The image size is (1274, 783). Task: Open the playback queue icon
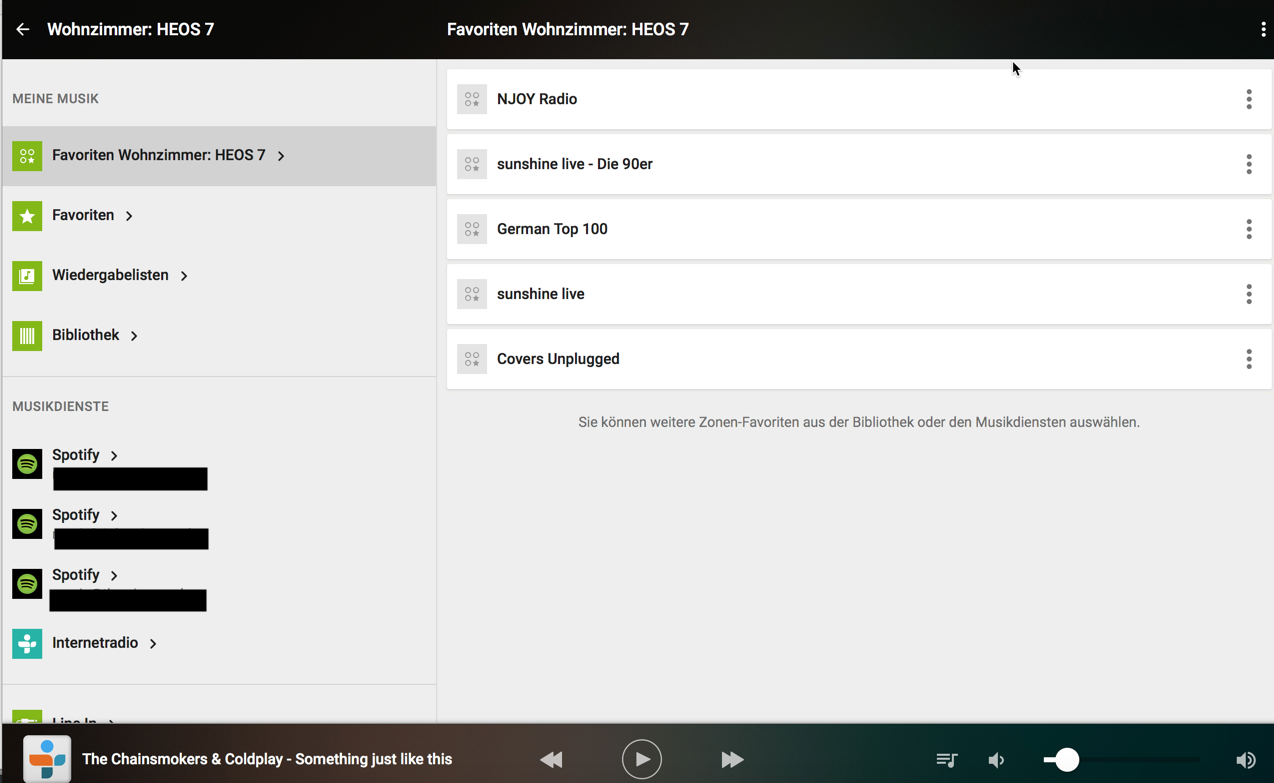point(946,760)
